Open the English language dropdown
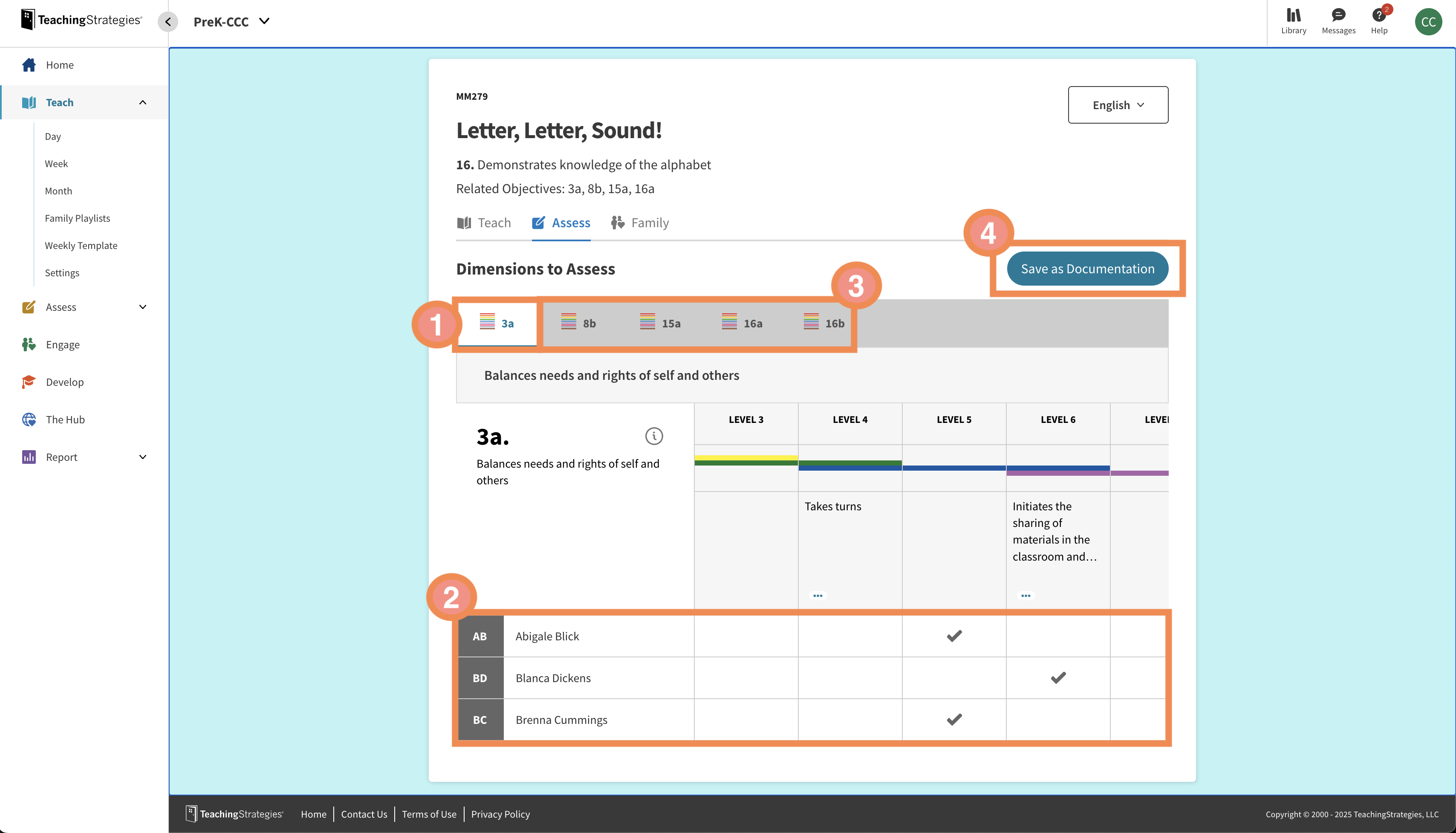This screenshot has width=1456, height=833. pos(1118,105)
